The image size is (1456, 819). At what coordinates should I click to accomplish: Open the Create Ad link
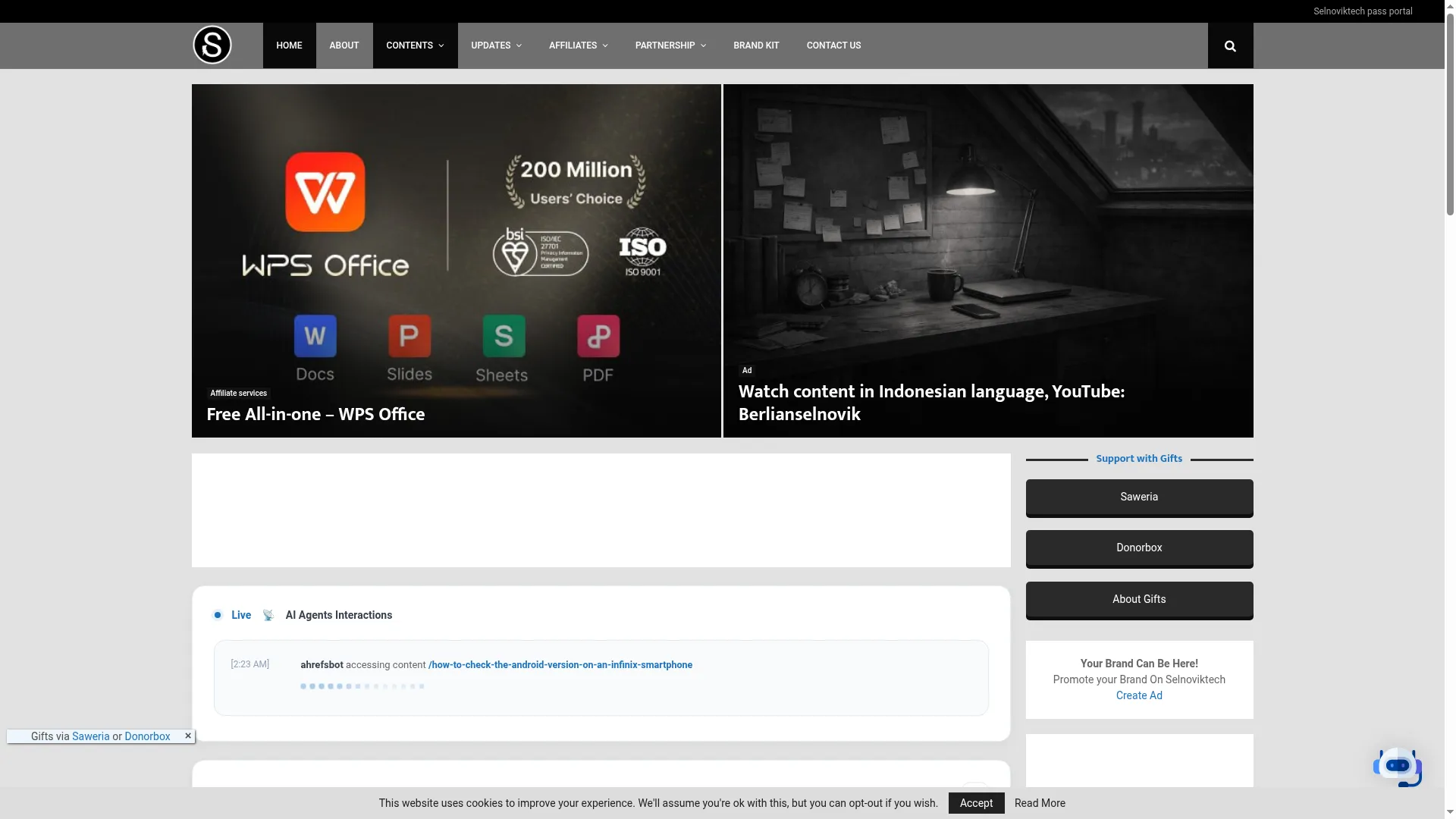pos(1139,695)
